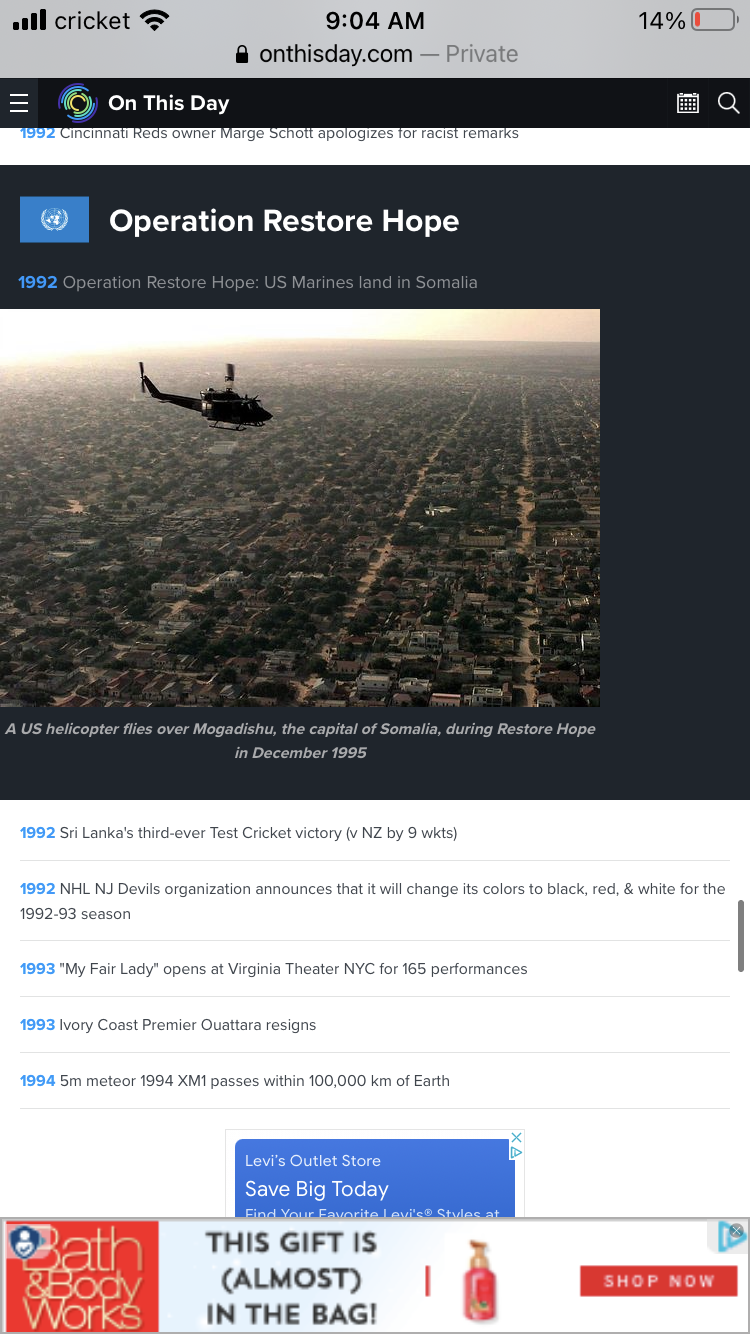Tap the Save Big Today ad text

click(317, 1189)
